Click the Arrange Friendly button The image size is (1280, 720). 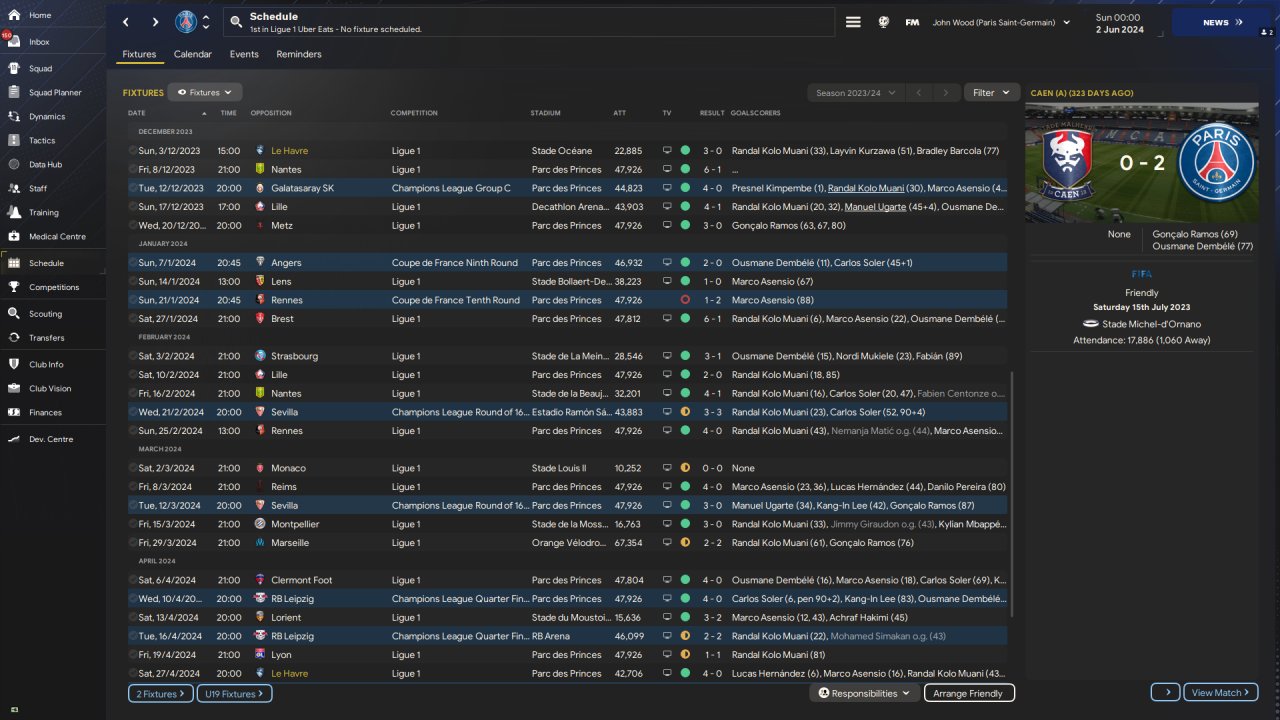pos(969,693)
